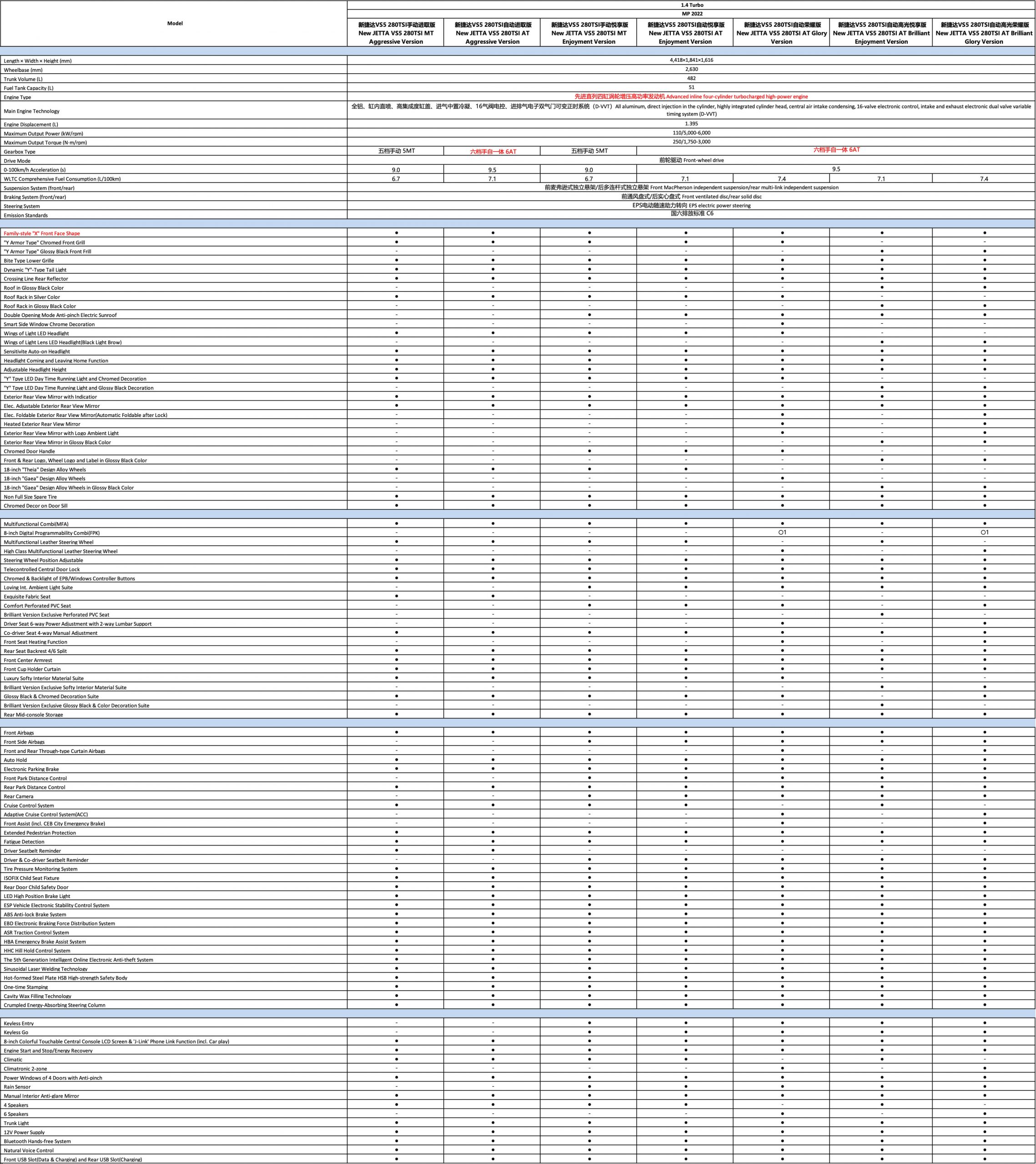The width and height of the screenshot is (1036, 1164).
Task: Select the "New JETTA VS5 280TSI AT Glory Version" header
Action: (781, 33)
